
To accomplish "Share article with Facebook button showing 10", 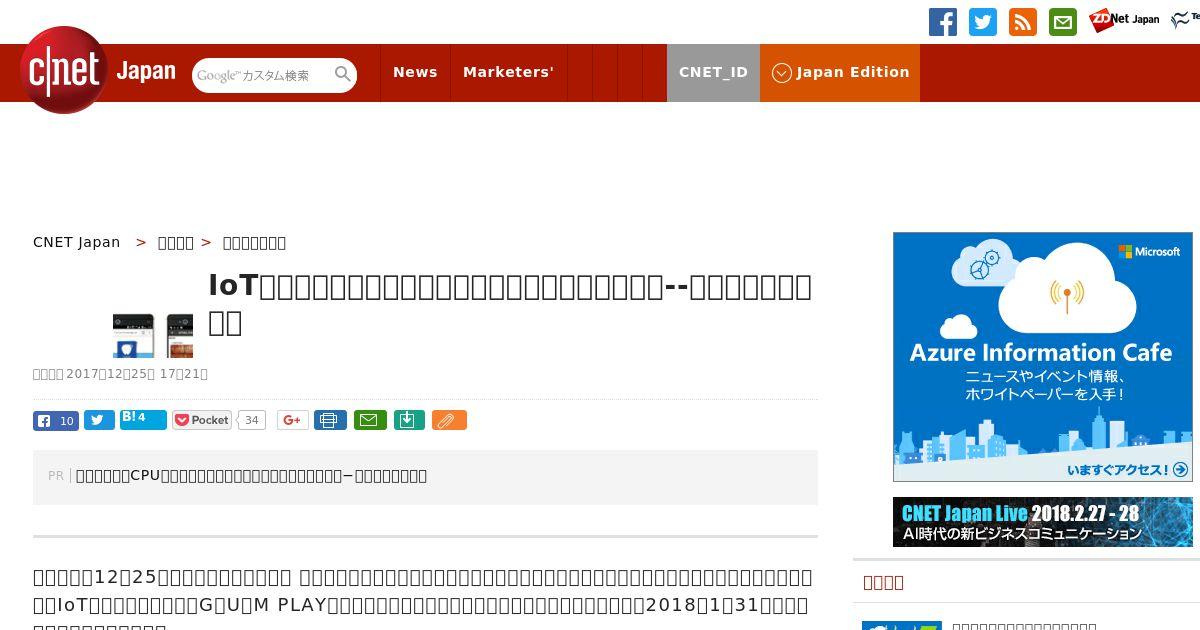I will [x=56, y=420].
